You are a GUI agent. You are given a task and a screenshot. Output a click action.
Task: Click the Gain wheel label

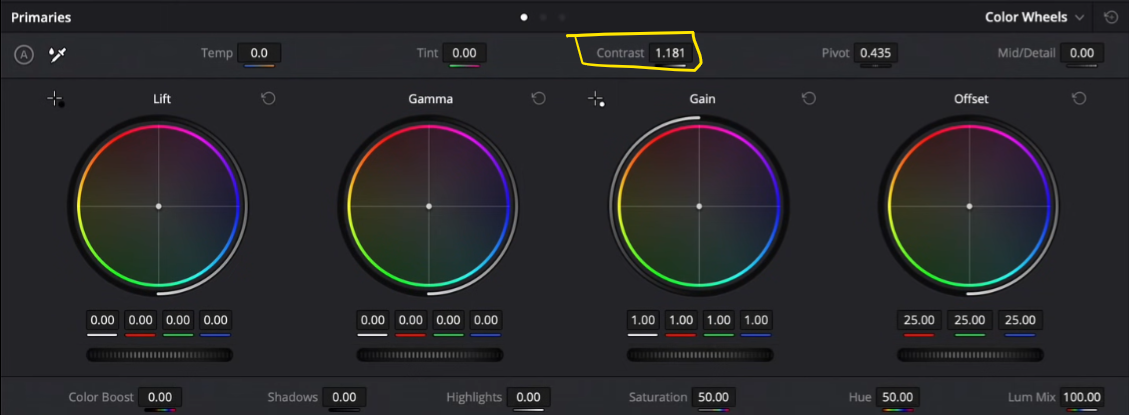703,99
